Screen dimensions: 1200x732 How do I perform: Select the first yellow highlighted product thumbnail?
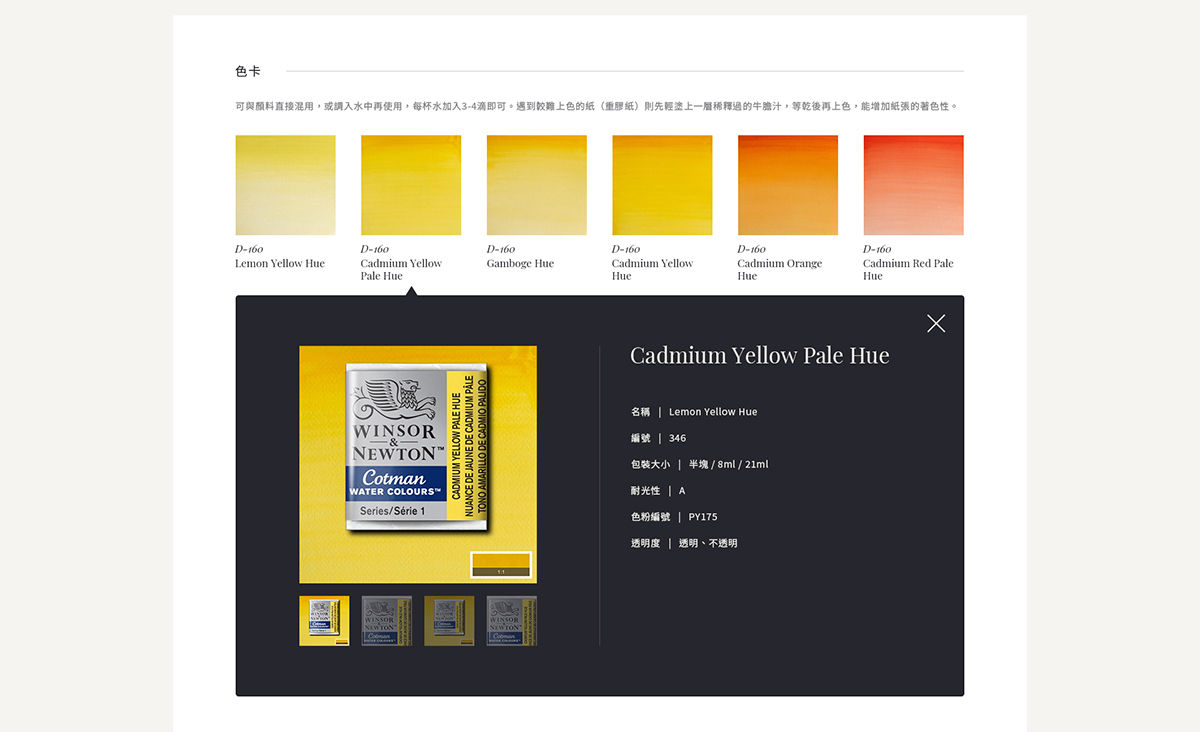coord(324,621)
